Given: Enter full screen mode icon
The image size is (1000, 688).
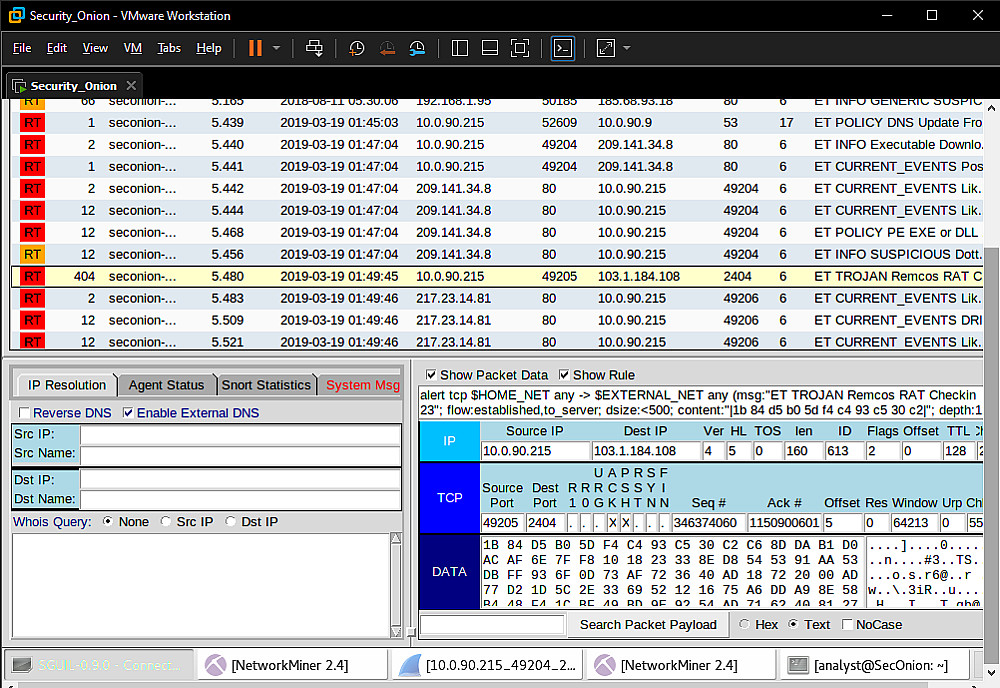Looking at the screenshot, I should click(520, 48).
